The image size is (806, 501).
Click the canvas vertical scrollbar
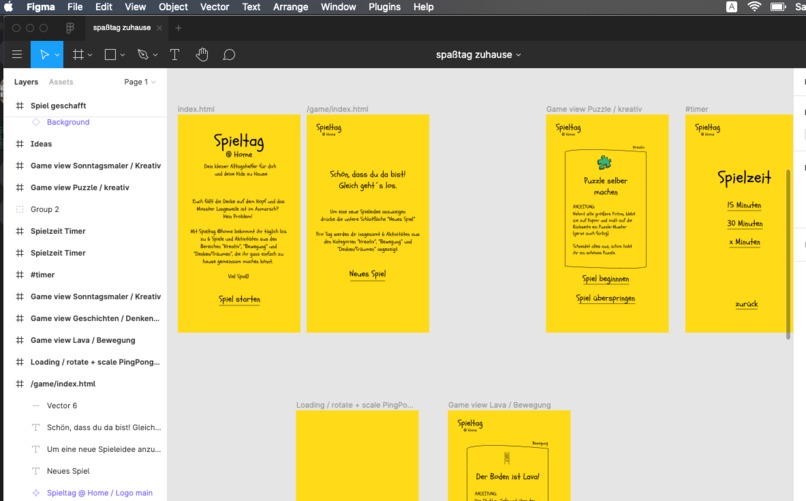coord(788,254)
